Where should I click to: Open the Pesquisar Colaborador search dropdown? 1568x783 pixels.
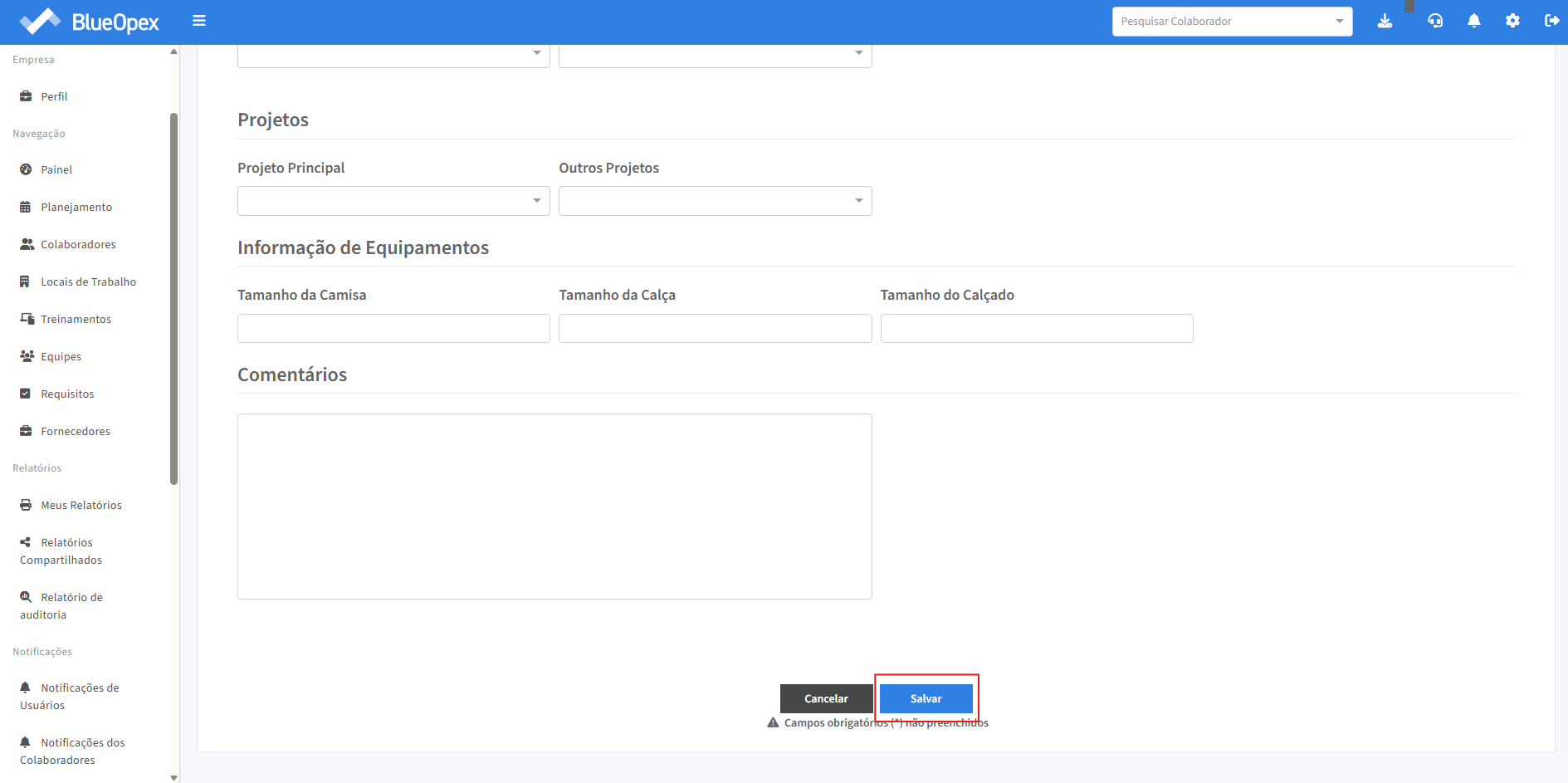click(1232, 22)
